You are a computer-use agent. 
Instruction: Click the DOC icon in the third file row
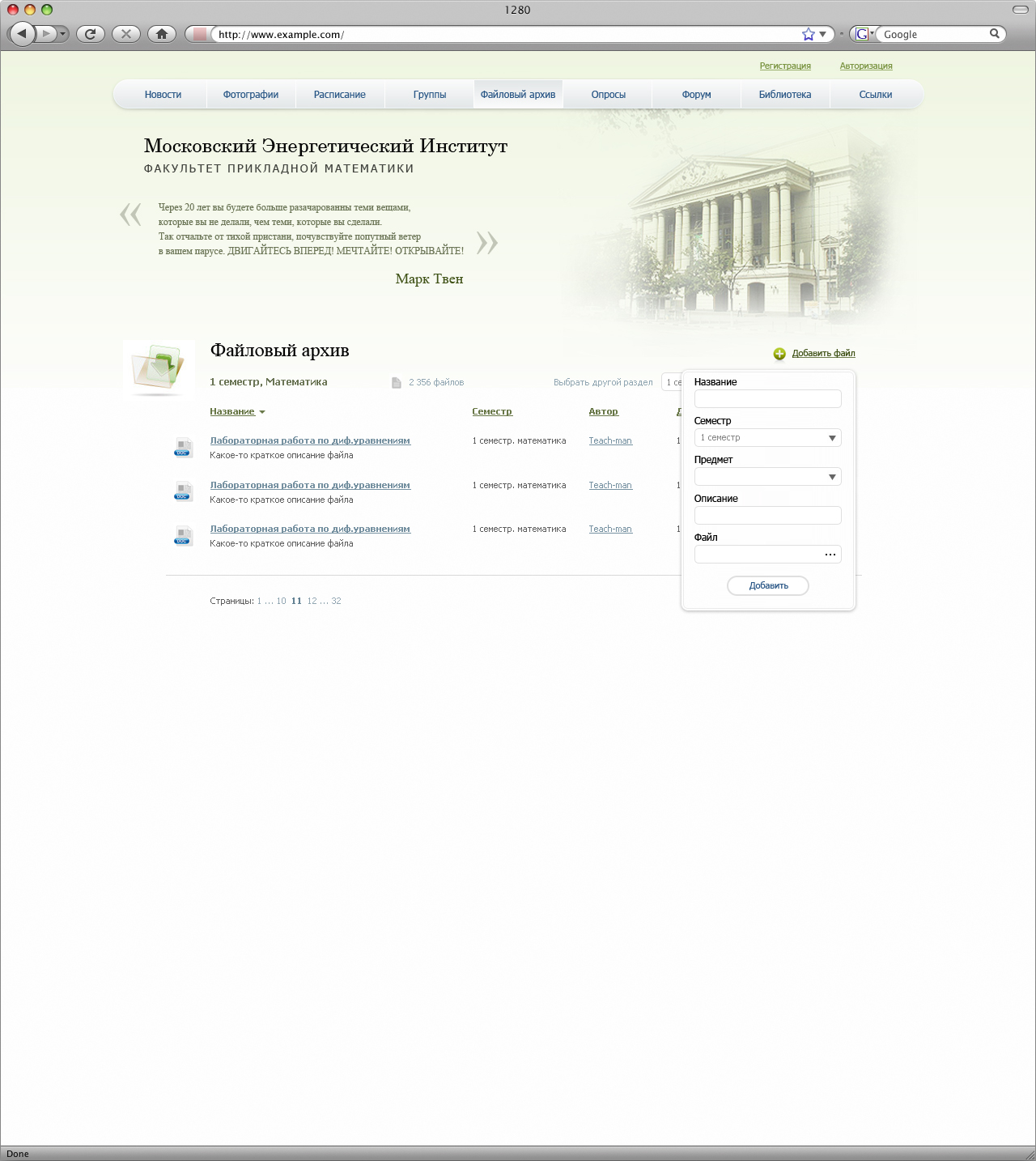click(184, 535)
